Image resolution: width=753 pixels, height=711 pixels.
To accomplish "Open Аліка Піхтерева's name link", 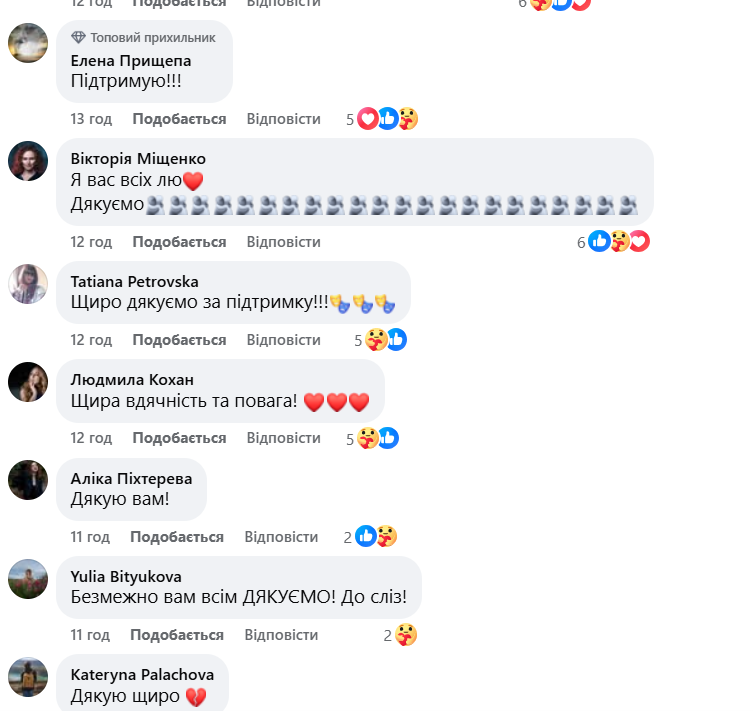I will (131, 479).
